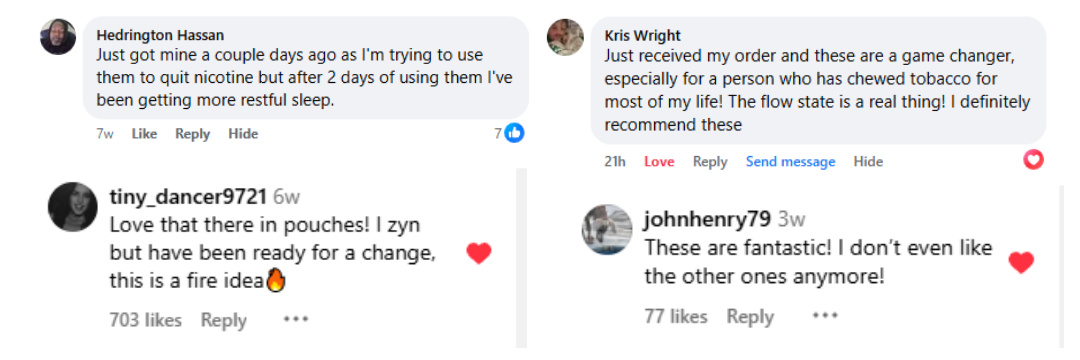The width and height of the screenshot is (1080, 360).
Task: Click the blue thumbs-up reaction icon
Action: coord(515,134)
